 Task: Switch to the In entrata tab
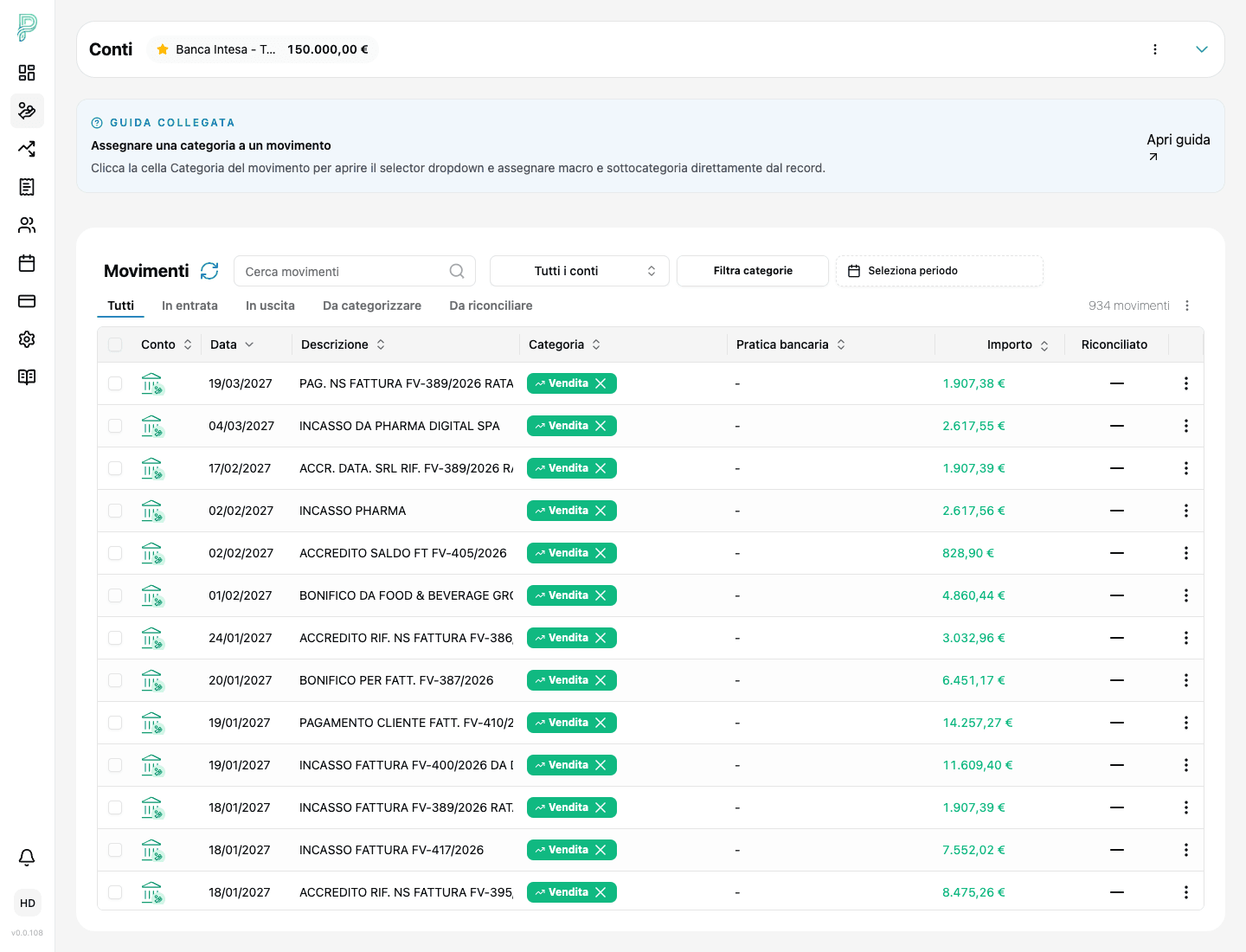pyautogui.click(x=189, y=306)
